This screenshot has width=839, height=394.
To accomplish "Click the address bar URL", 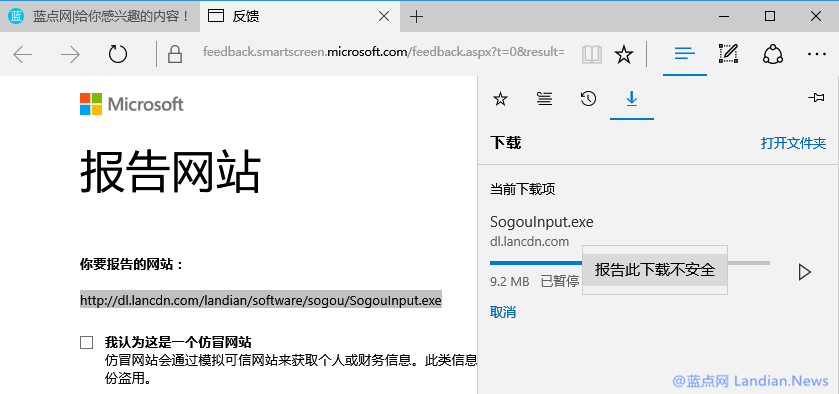I will point(384,52).
